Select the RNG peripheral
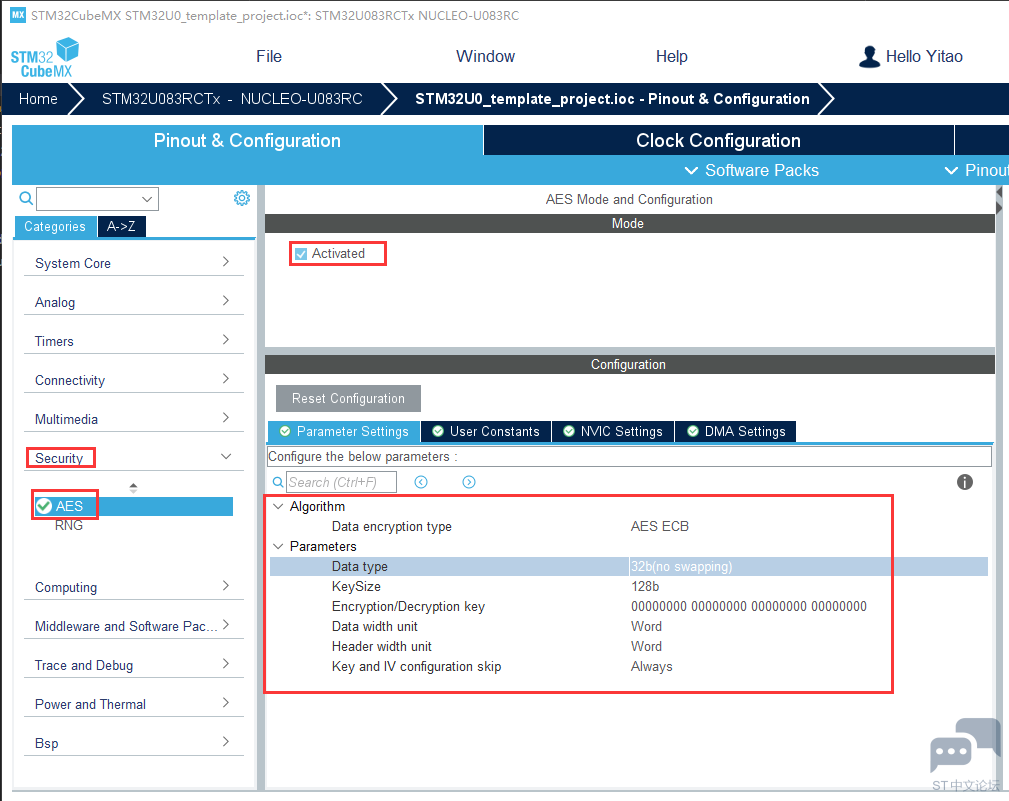 pyautogui.click(x=68, y=525)
